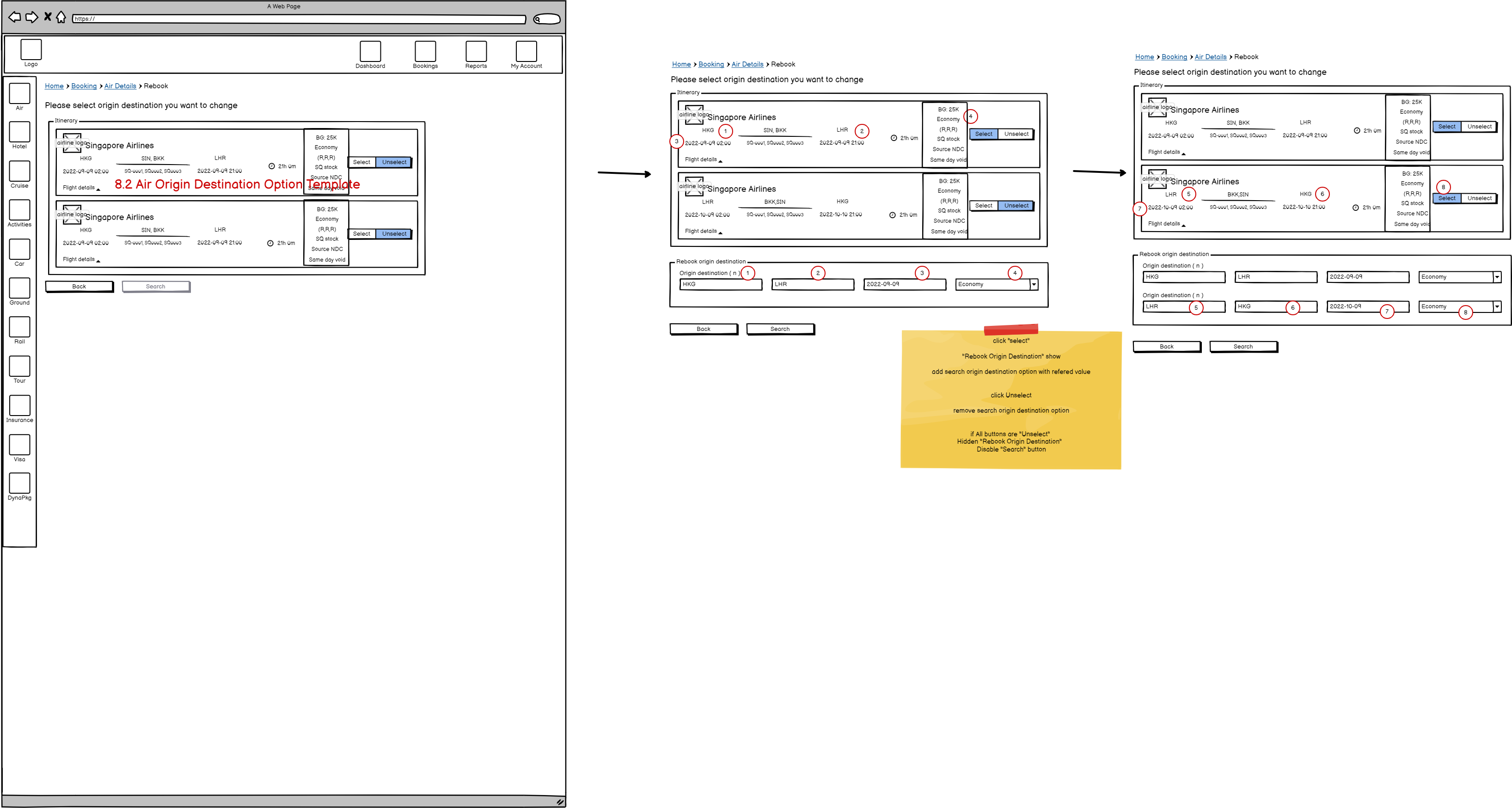
Task: Click the Back button in browser page
Action: pyautogui.click(x=79, y=287)
